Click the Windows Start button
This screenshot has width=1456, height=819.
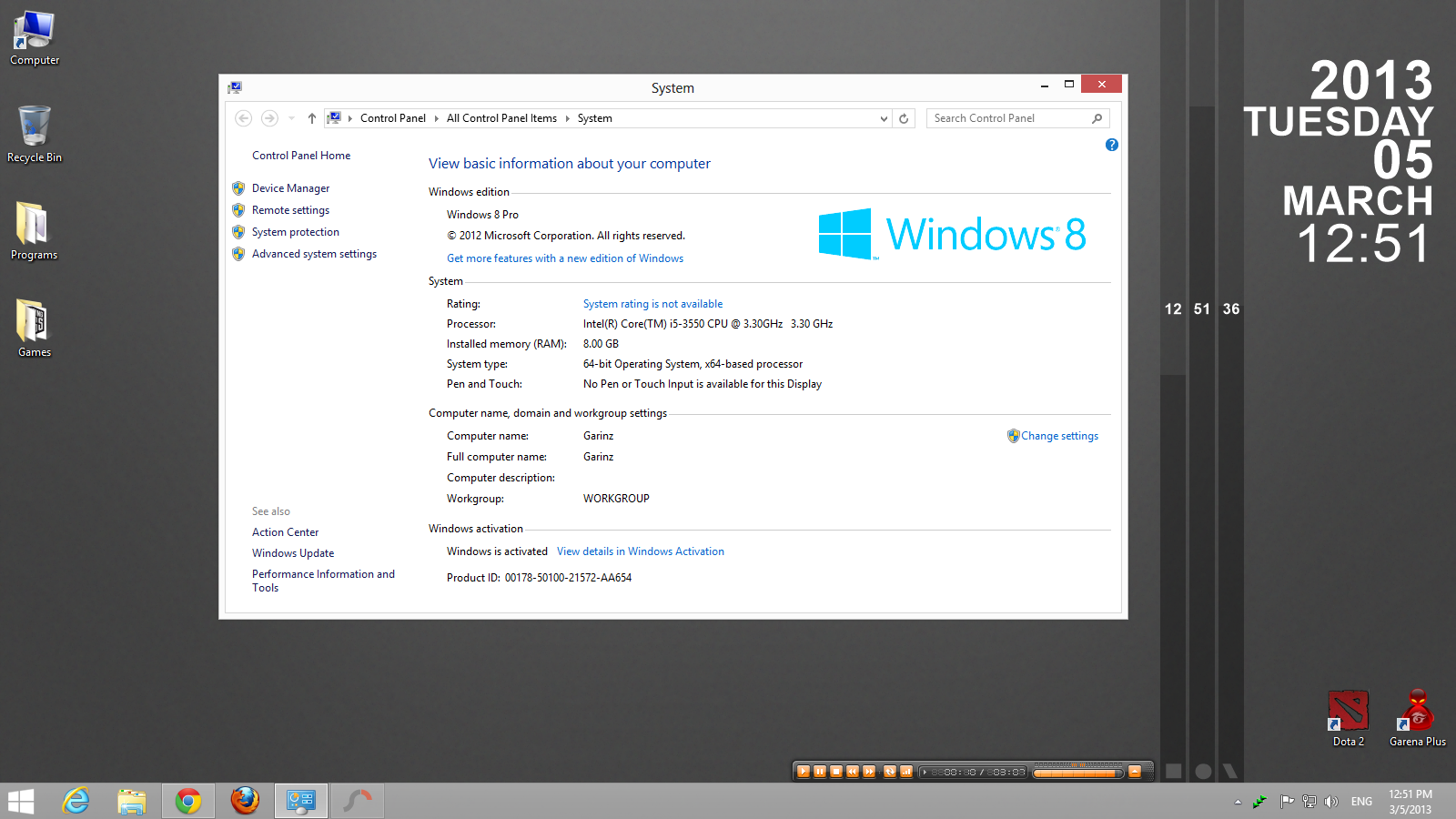(21, 801)
